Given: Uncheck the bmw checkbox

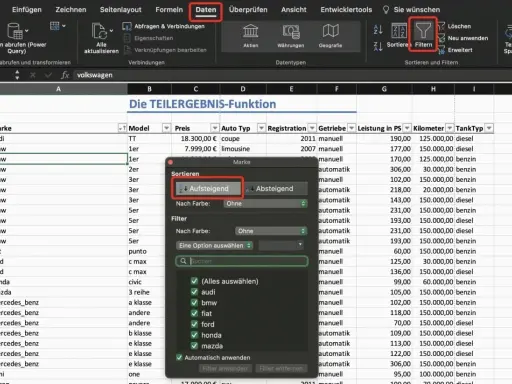Looking at the screenshot, I should [x=194, y=303].
